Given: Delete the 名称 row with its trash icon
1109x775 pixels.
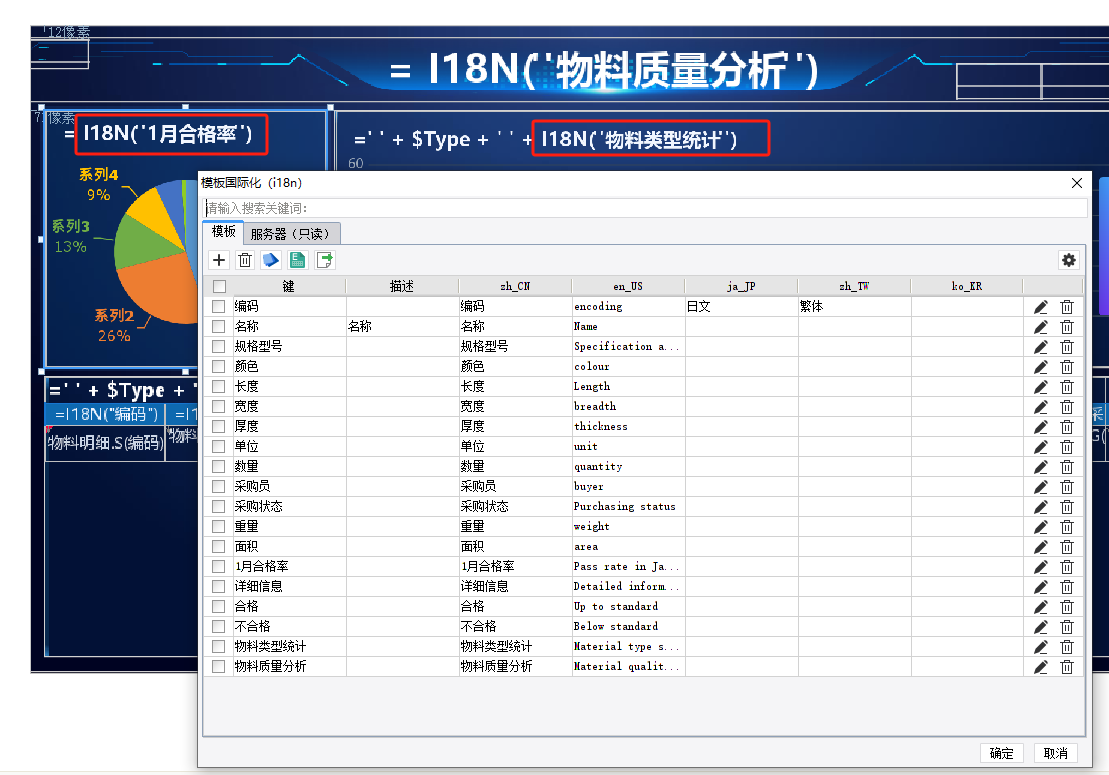Looking at the screenshot, I should [1067, 327].
